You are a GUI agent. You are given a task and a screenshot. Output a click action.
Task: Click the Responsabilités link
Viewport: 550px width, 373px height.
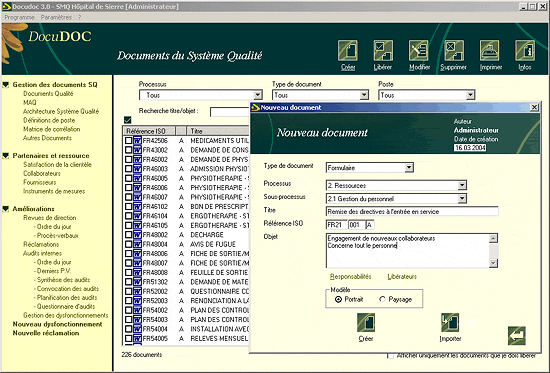click(x=350, y=277)
